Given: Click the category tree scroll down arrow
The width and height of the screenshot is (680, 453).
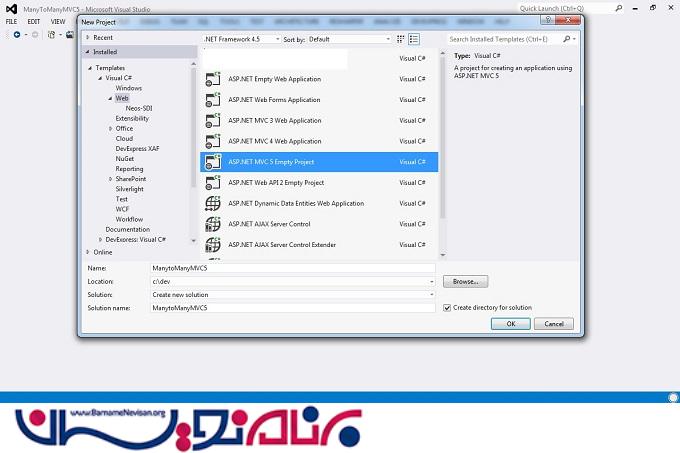Looking at the screenshot, I should (x=193, y=241).
